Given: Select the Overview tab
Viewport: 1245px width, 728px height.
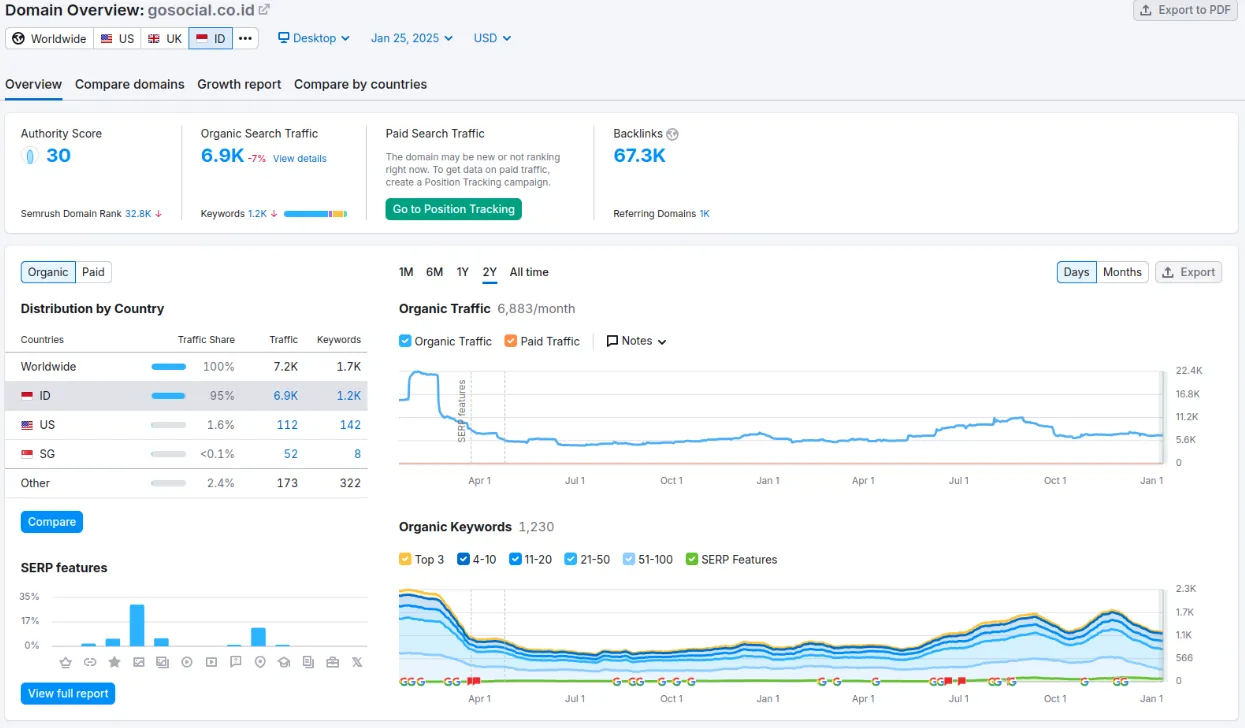Looking at the screenshot, I should pos(33,84).
